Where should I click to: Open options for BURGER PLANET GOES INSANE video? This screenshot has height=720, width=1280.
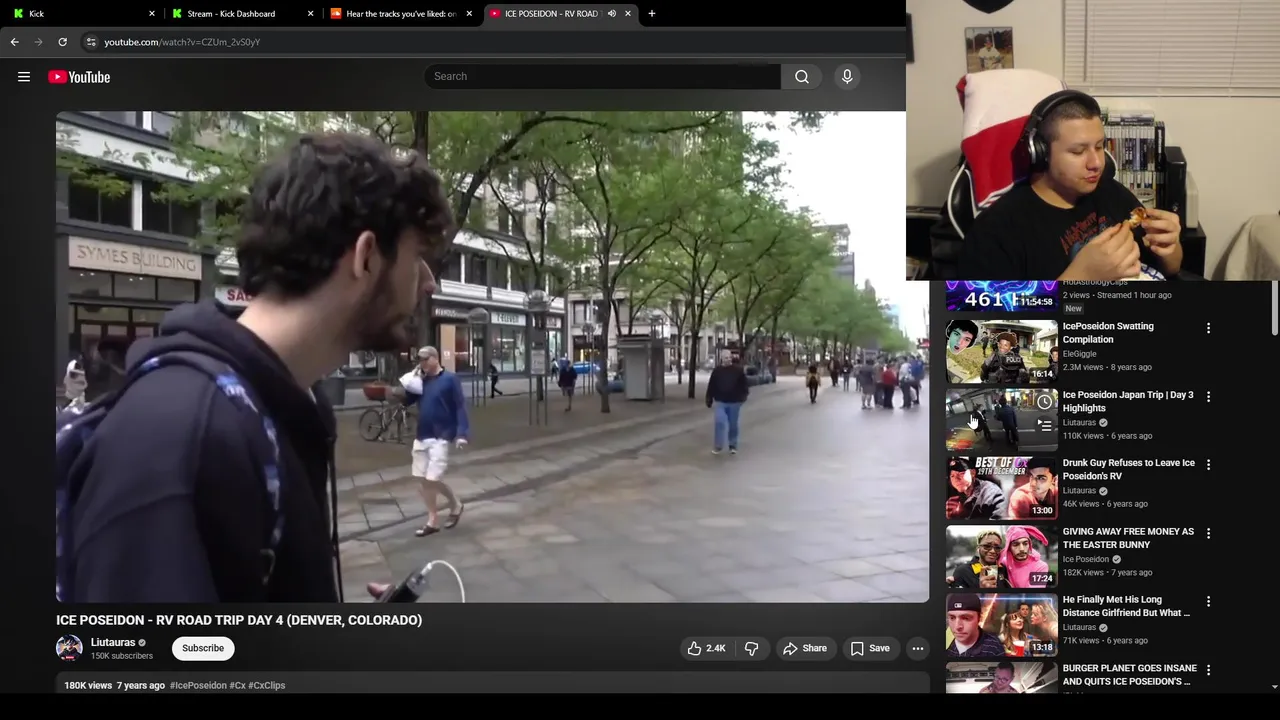point(1208,670)
